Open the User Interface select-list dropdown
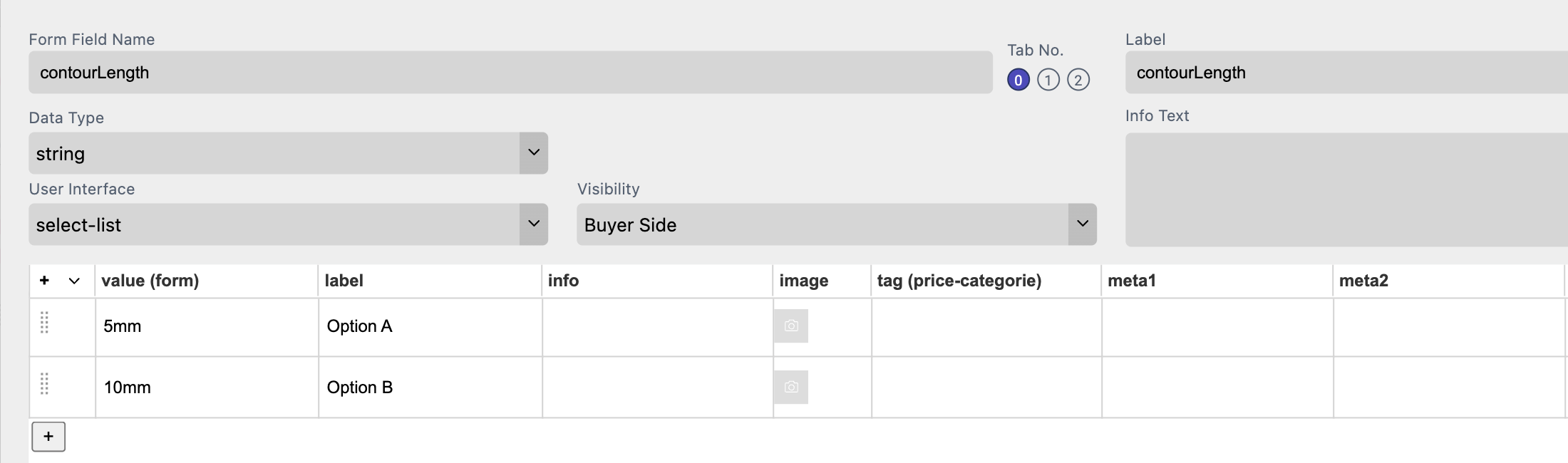 click(x=288, y=224)
